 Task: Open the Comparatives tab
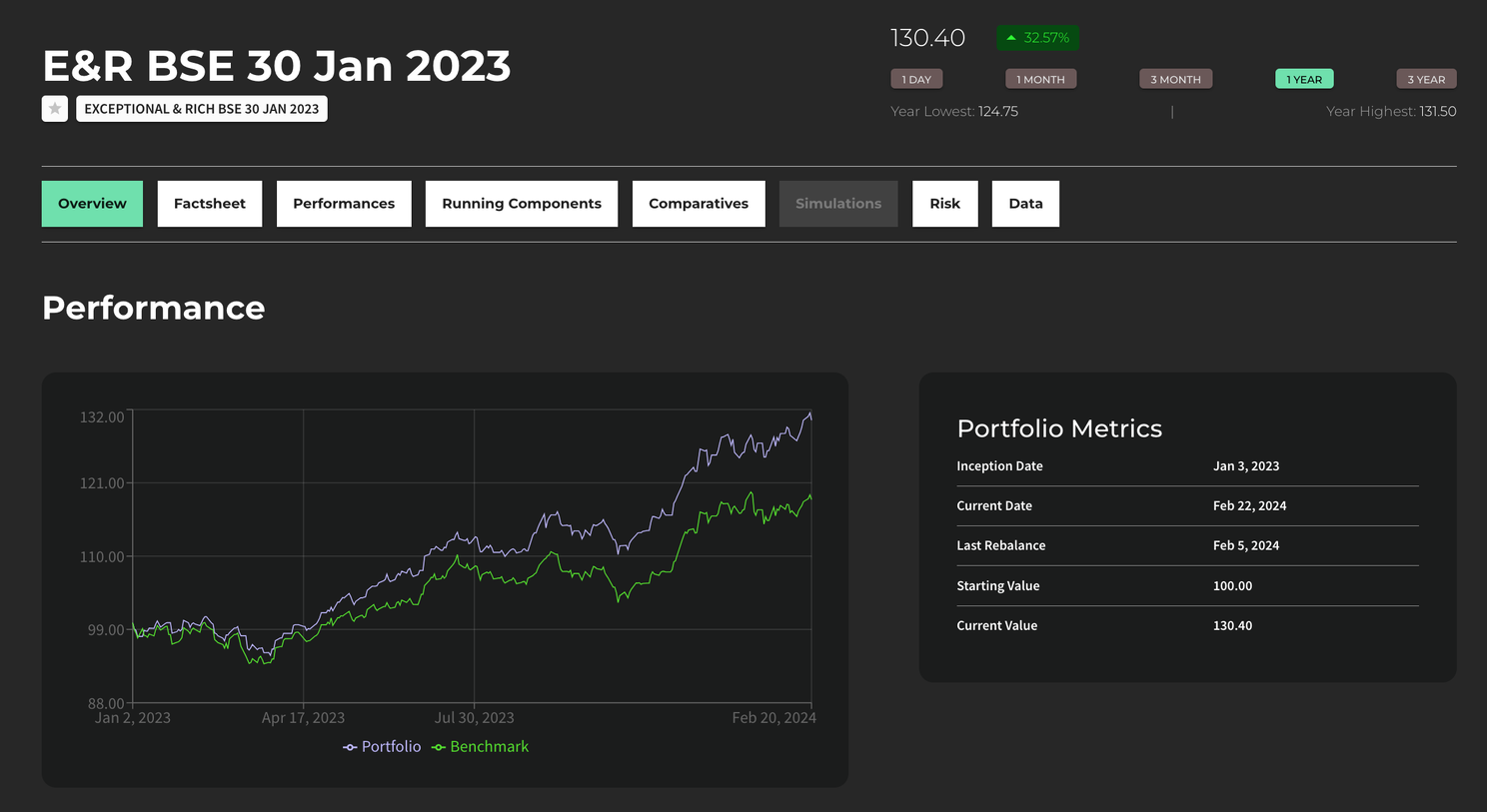coord(699,204)
